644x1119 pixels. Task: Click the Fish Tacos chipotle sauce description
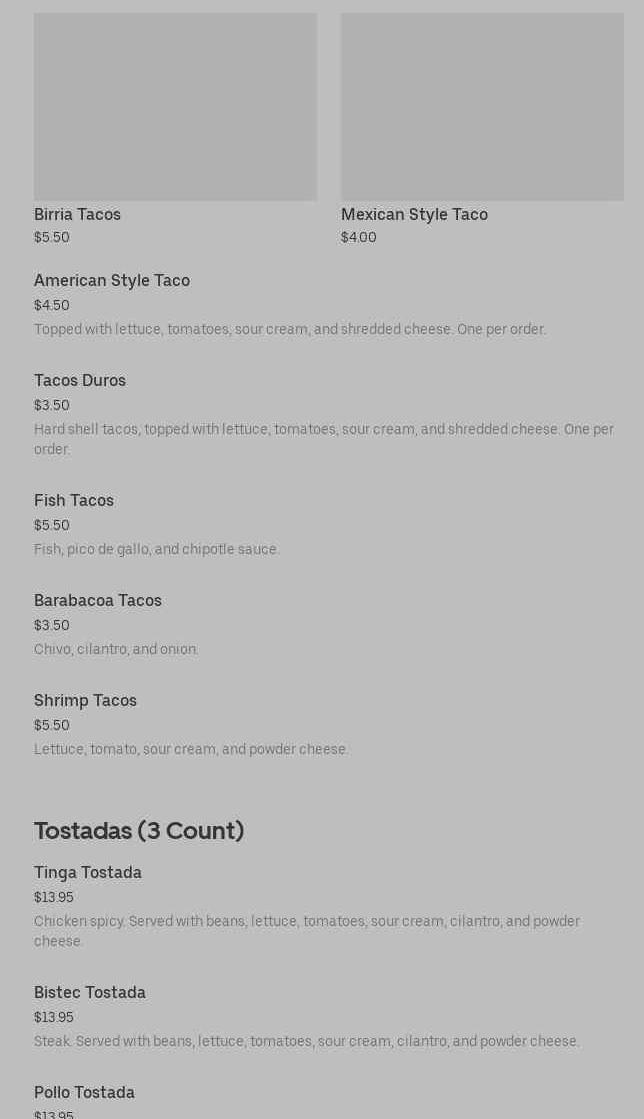coord(157,550)
